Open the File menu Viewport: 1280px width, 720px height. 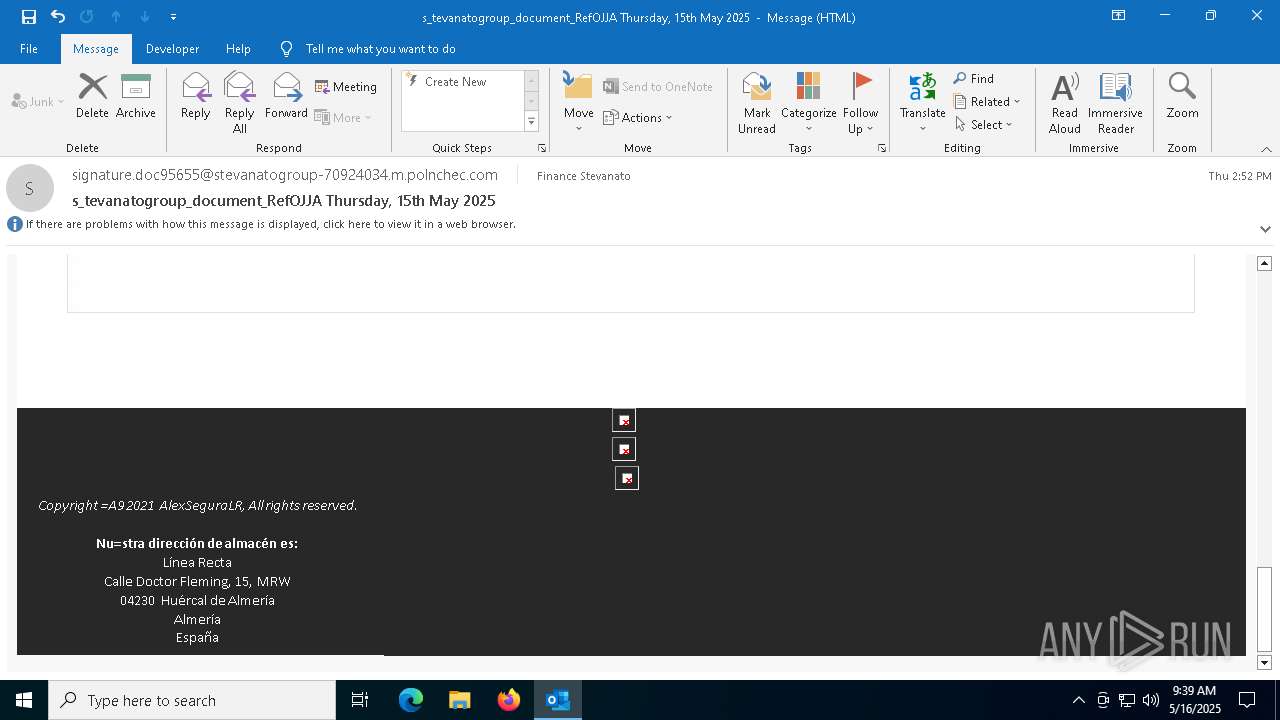click(x=29, y=49)
